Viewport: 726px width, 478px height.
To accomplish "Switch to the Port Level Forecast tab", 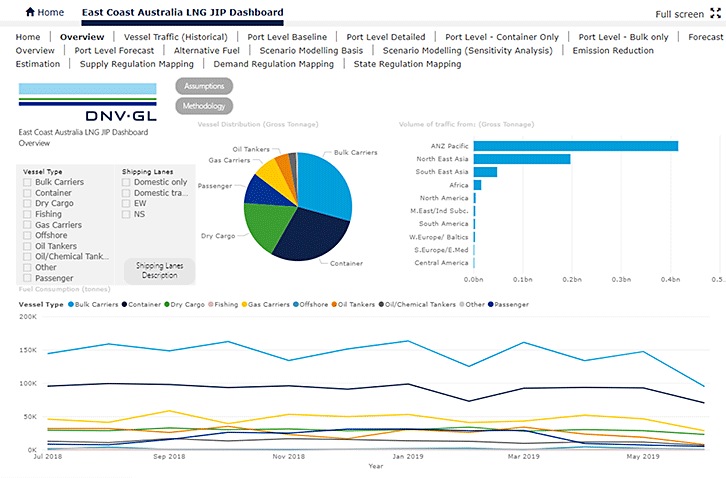I will point(114,50).
